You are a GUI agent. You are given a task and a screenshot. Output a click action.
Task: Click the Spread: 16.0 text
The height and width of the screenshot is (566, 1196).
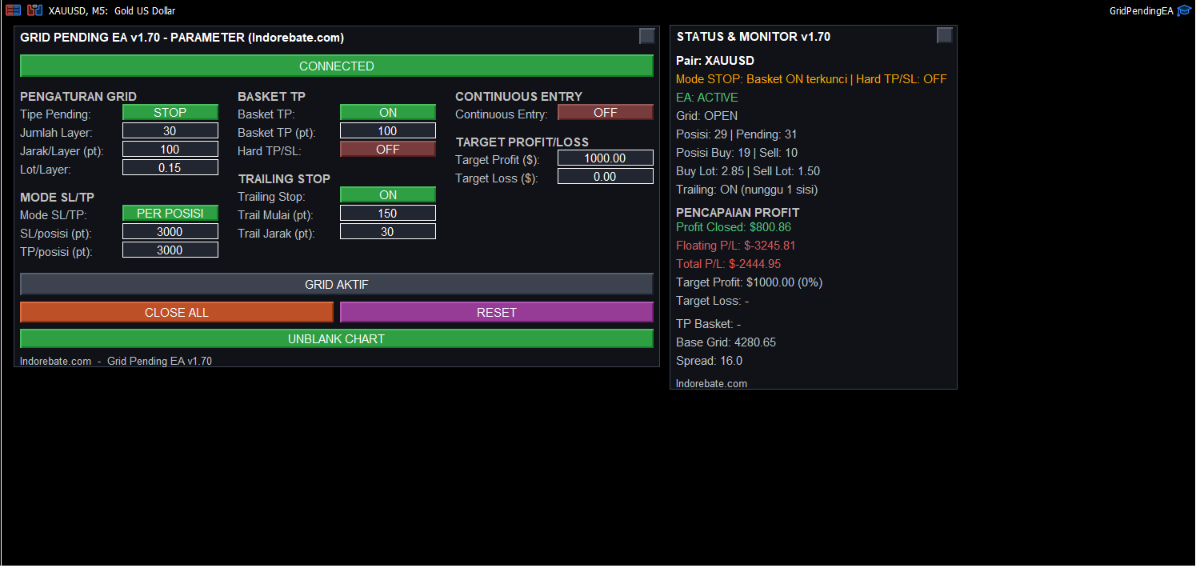click(x=709, y=361)
